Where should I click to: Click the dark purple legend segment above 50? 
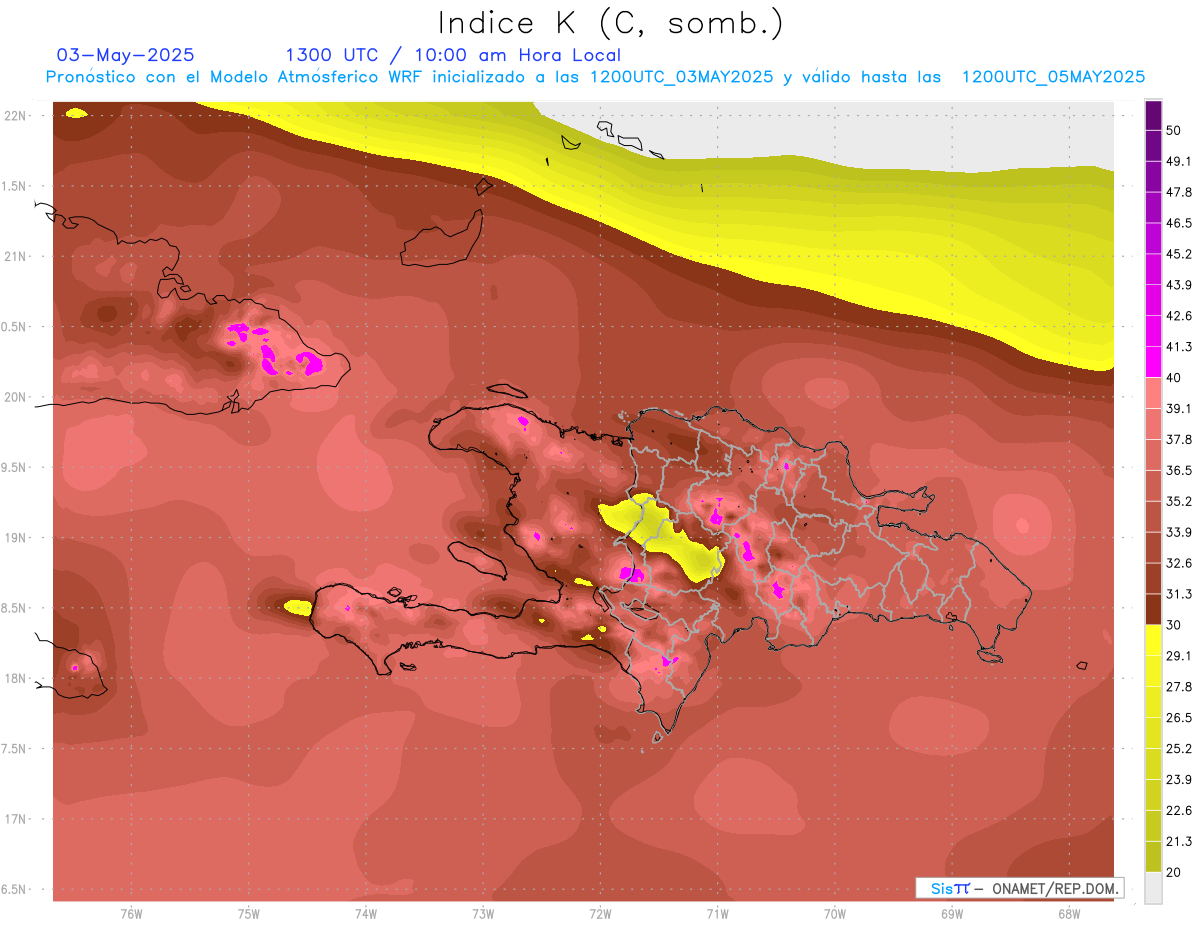point(1153,116)
